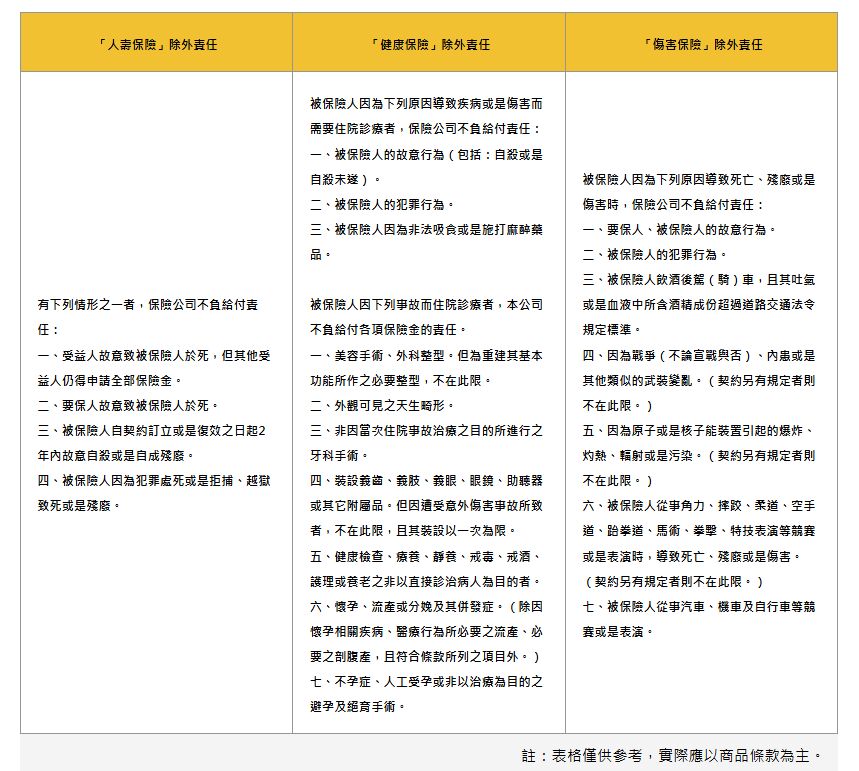Click the 「傷害保險」除外責任 column header
This screenshot has width=859, height=771.
point(702,45)
